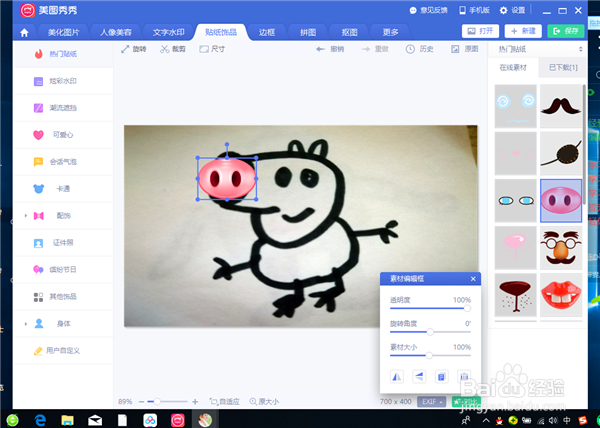This screenshot has height=428, width=600.
Task: Open the 炫彩水印 sticker category
Action: pos(63,81)
